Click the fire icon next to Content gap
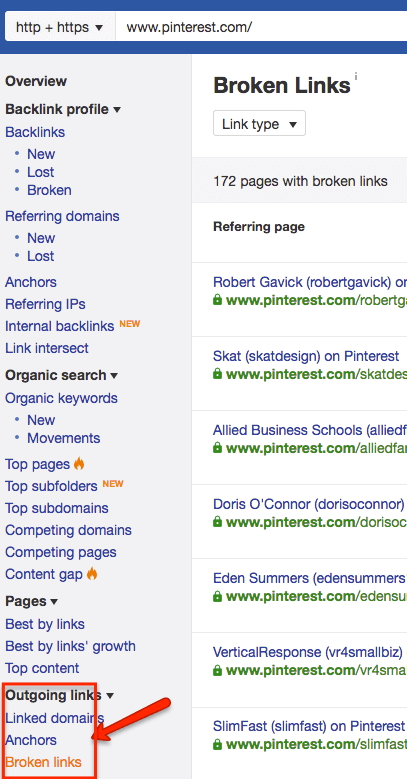The width and height of the screenshot is (407, 779). 92,574
